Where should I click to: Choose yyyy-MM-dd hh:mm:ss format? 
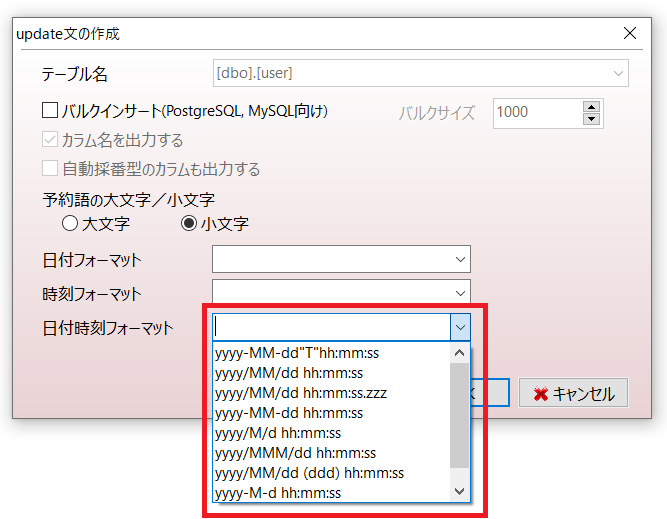tap(331, 413)
